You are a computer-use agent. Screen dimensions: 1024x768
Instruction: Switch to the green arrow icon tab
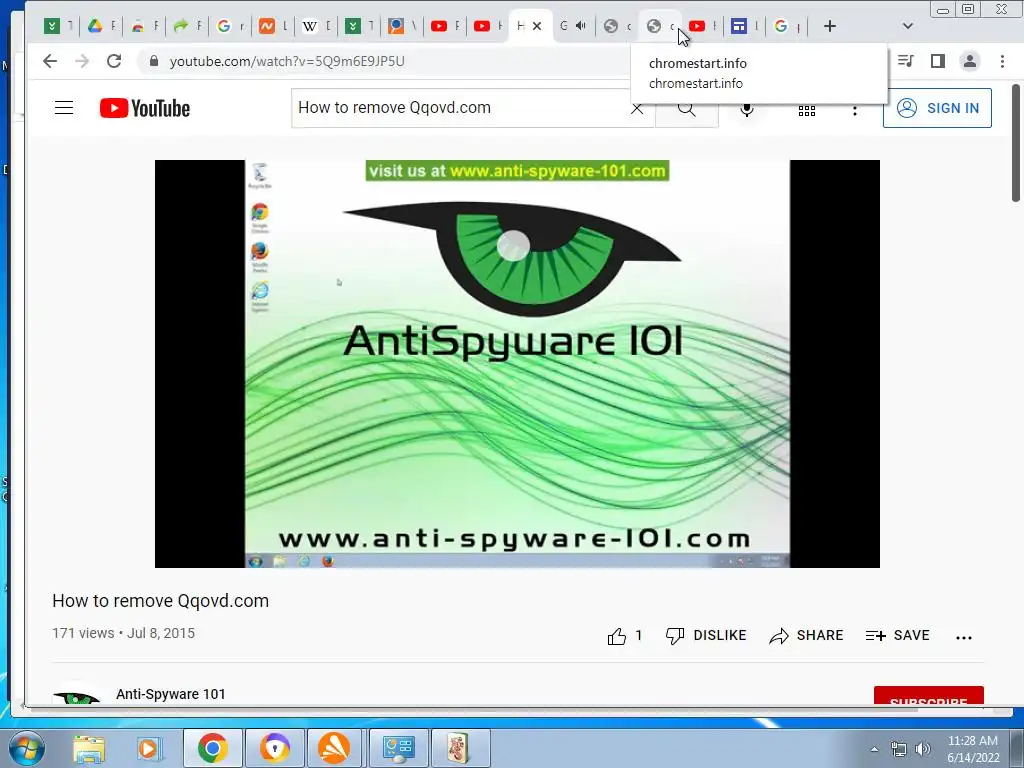point(187,26)
